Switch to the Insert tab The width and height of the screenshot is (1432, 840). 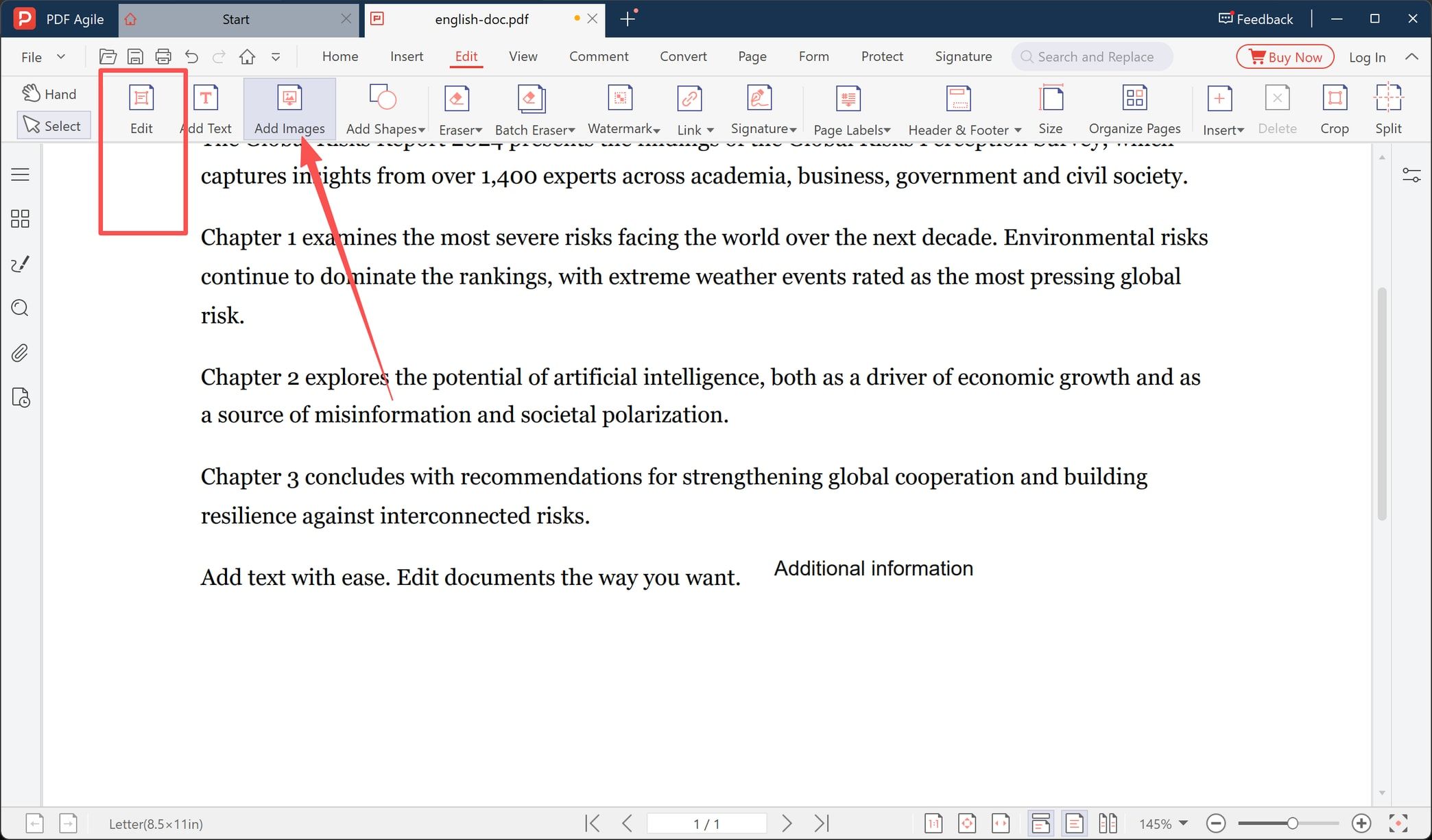[407, 56]
